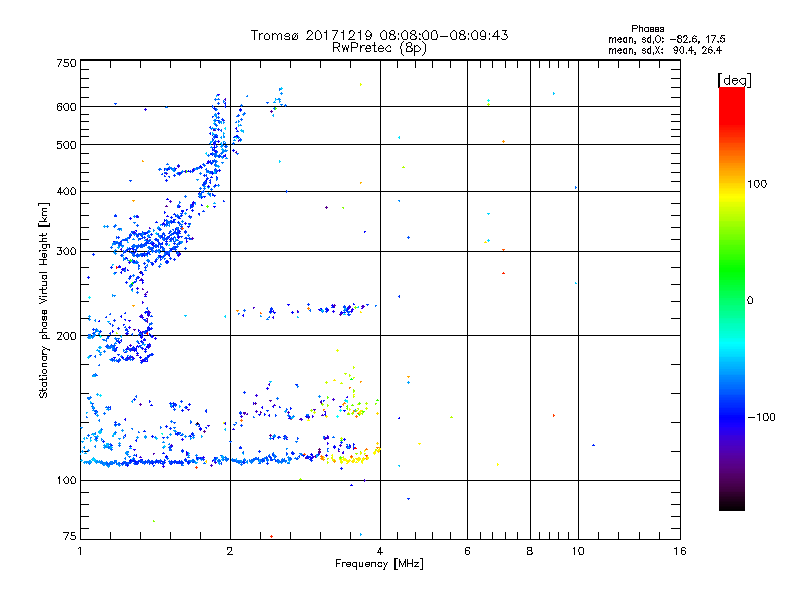Image resolution: width=800 pixels, height=600 pixels.
Task: Click the y-axis label 'Stationary phase Virtual Height [km]'
Action: tap(44, 300)
